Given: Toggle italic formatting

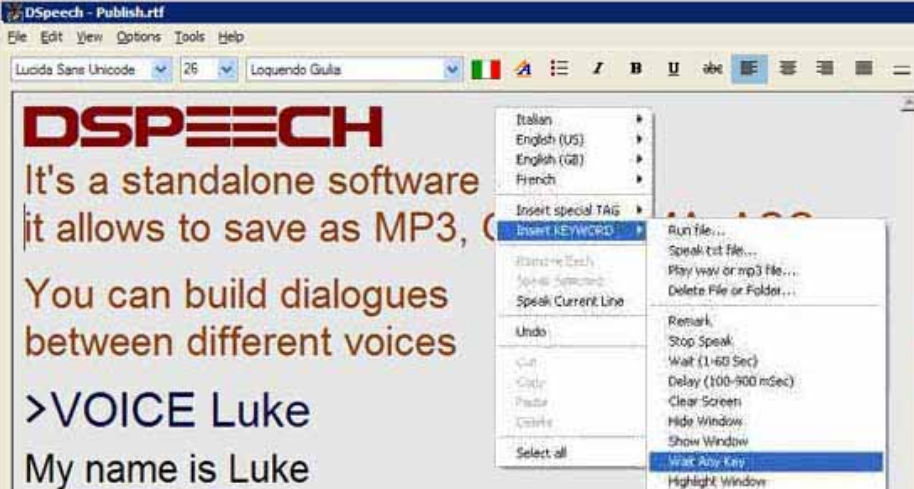Looking at the screenshot, I should coord(598,70).
